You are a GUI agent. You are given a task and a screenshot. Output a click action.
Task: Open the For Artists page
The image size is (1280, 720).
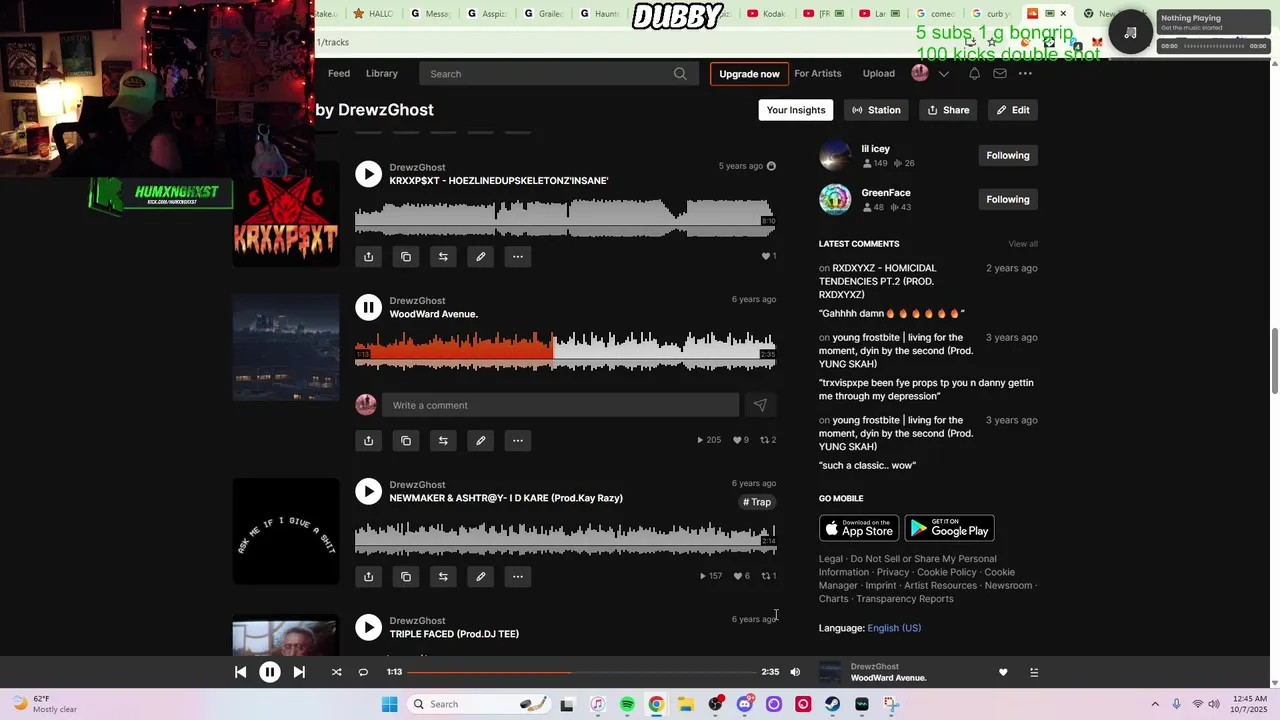pyautogui.click(x=818, y=74)
